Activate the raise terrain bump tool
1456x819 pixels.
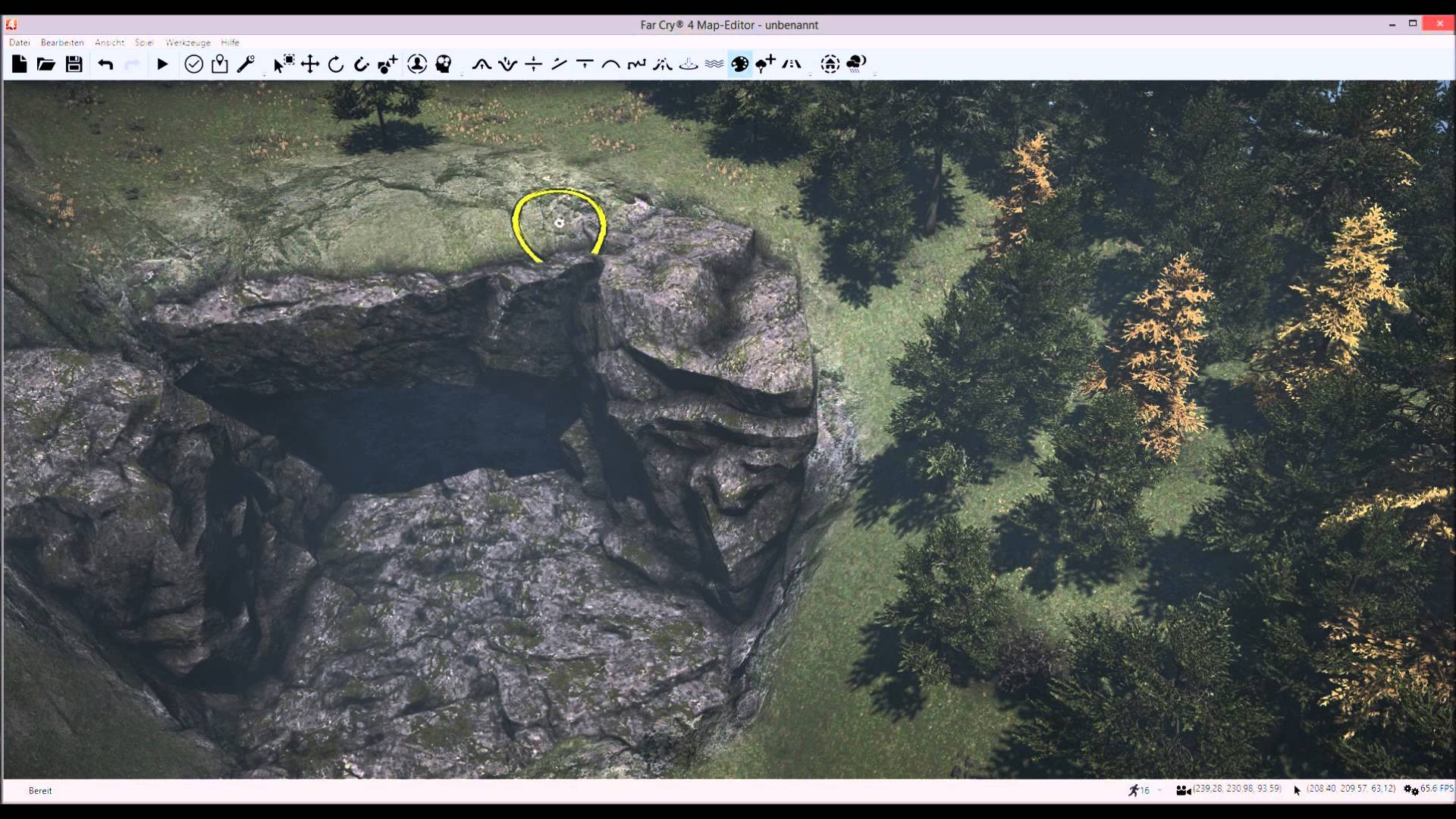click(x=482, y=64)
